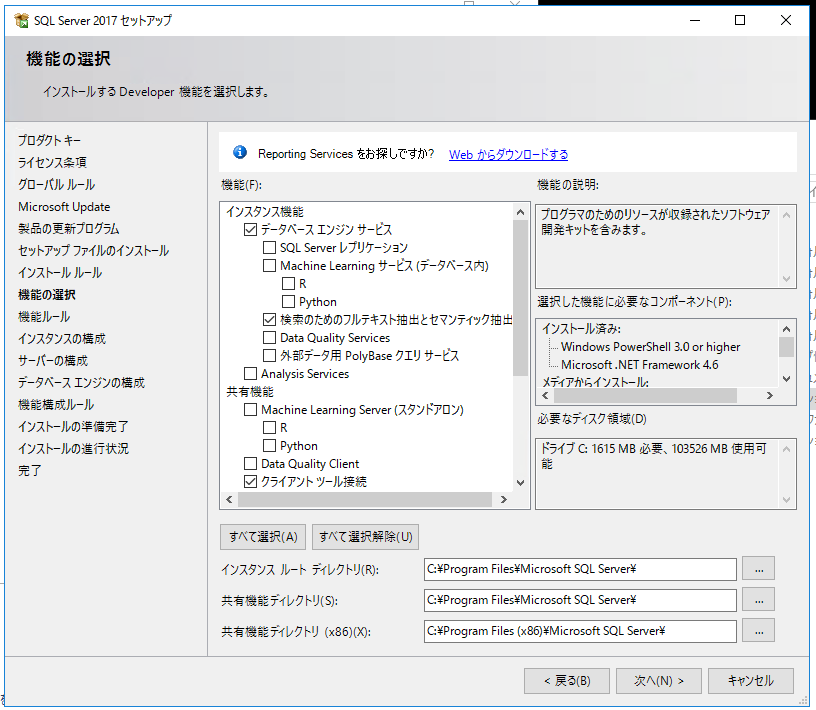Click the SQL Server setup title bar icon

pyautogui.click(x=21, y=20)
